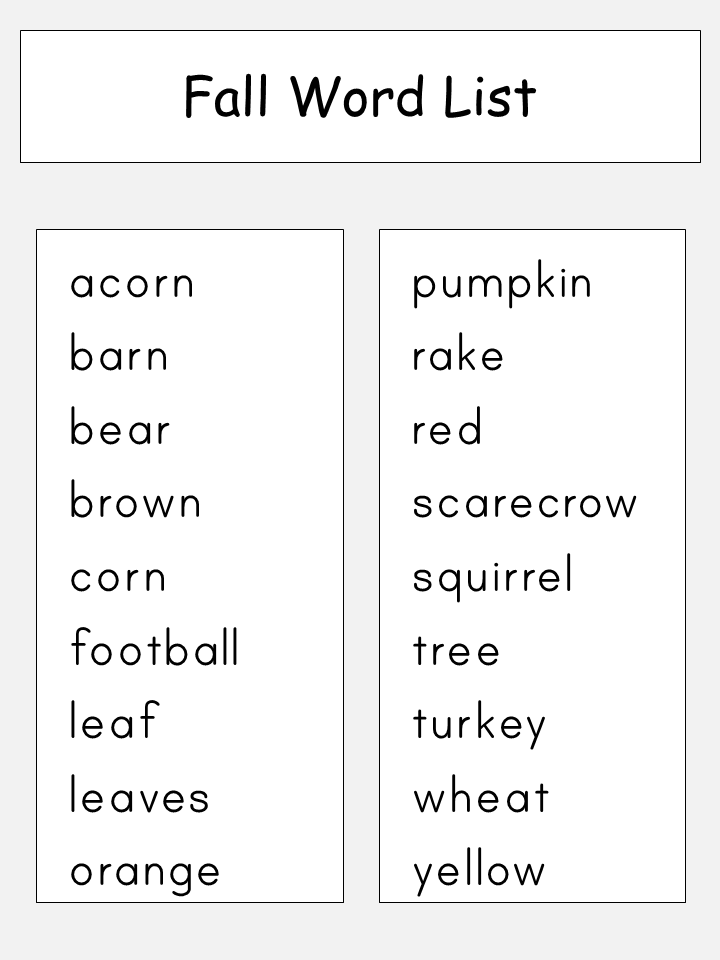Click the word football
Screen dimensions: 720x960
(x=154, y=647)
